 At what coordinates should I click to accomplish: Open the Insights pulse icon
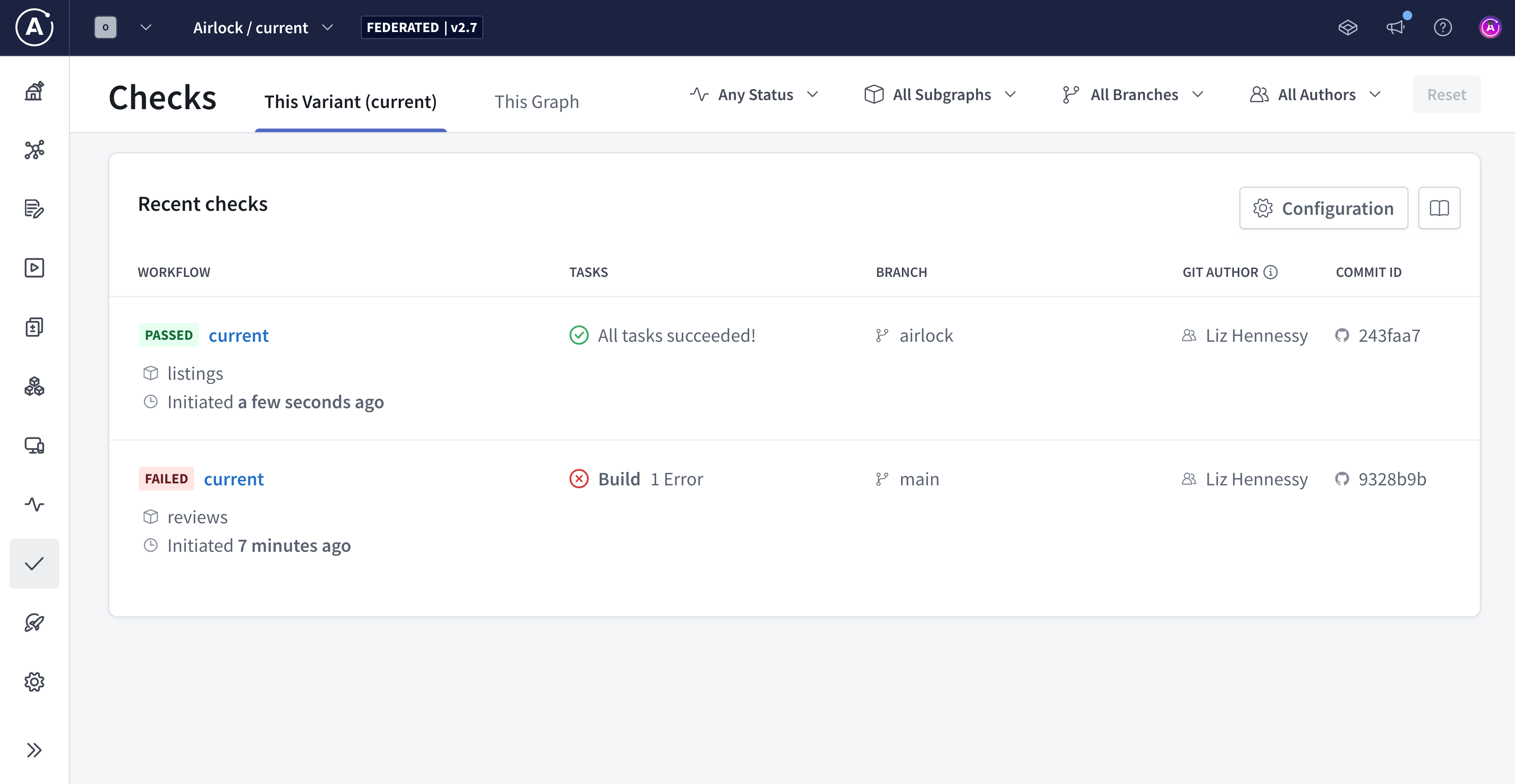(34, 504)
